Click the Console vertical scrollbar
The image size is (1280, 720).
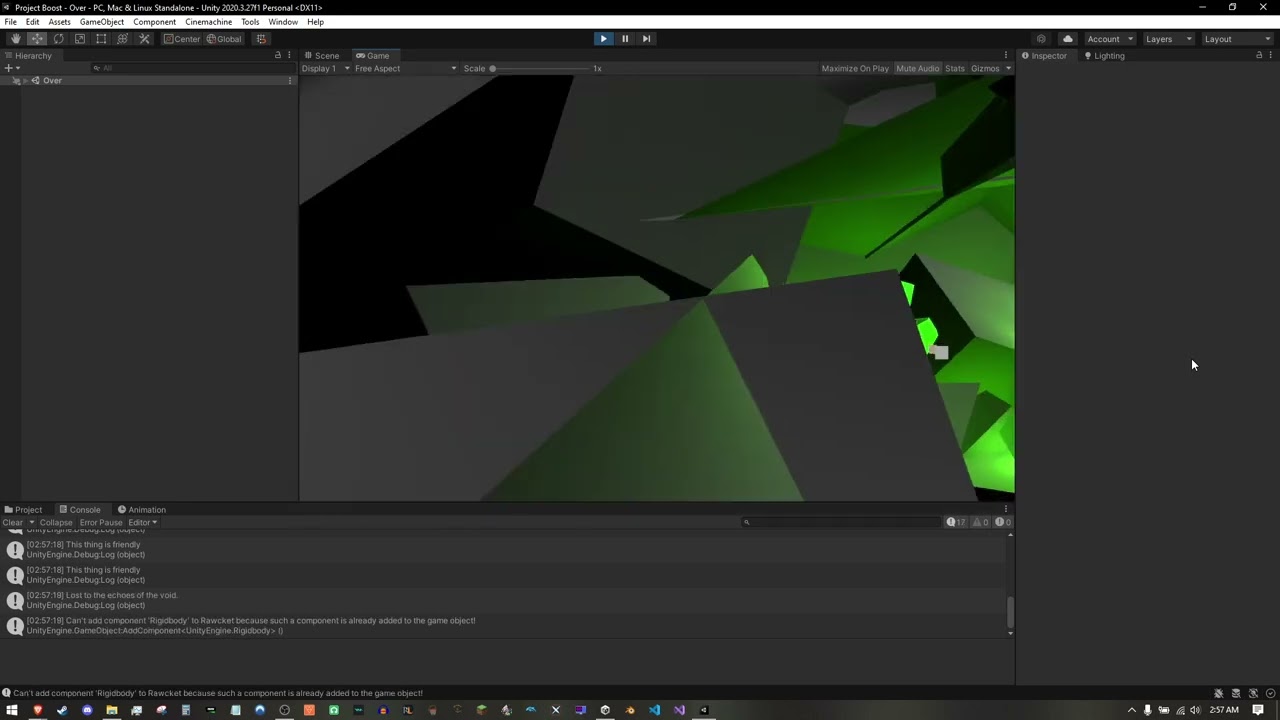(1010, 610)
